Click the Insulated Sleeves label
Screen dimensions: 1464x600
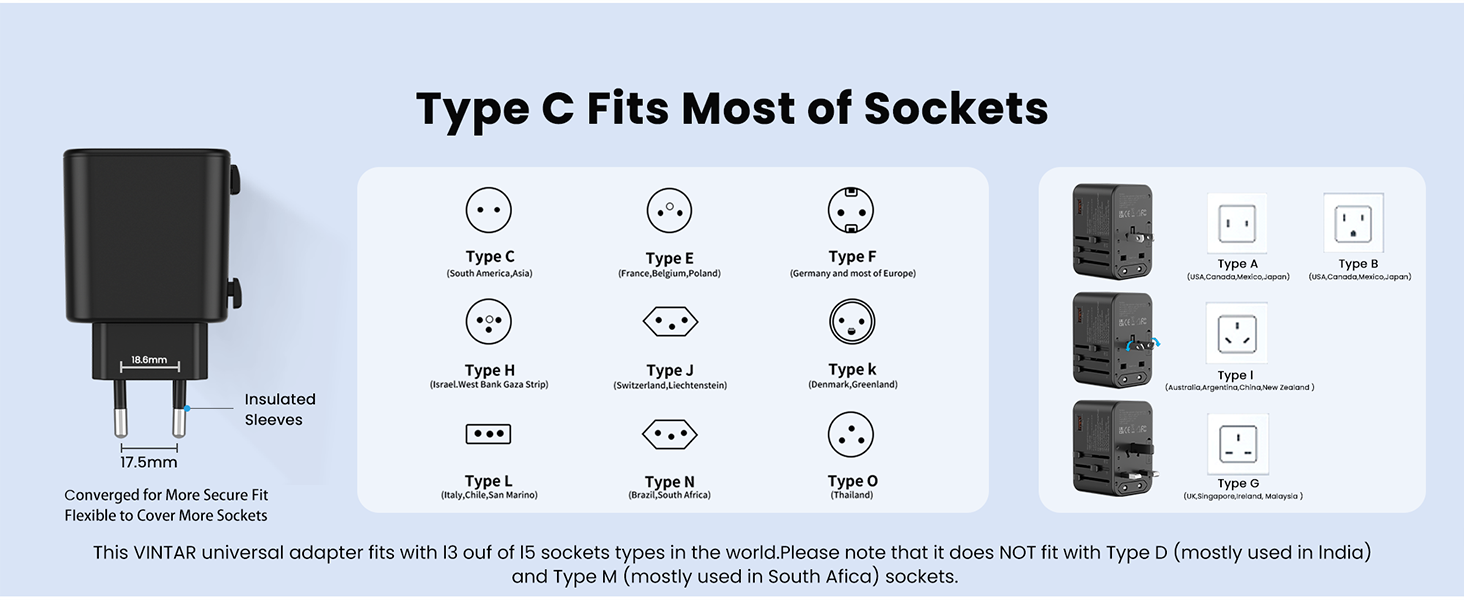pos(280,409)
